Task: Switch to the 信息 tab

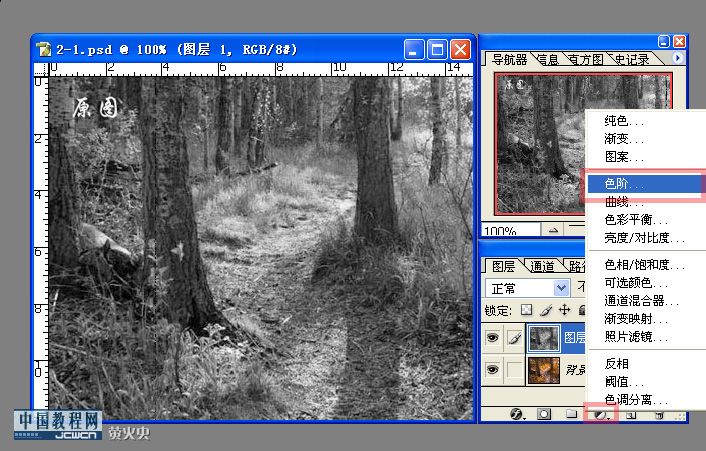Action: coord(548,59)
